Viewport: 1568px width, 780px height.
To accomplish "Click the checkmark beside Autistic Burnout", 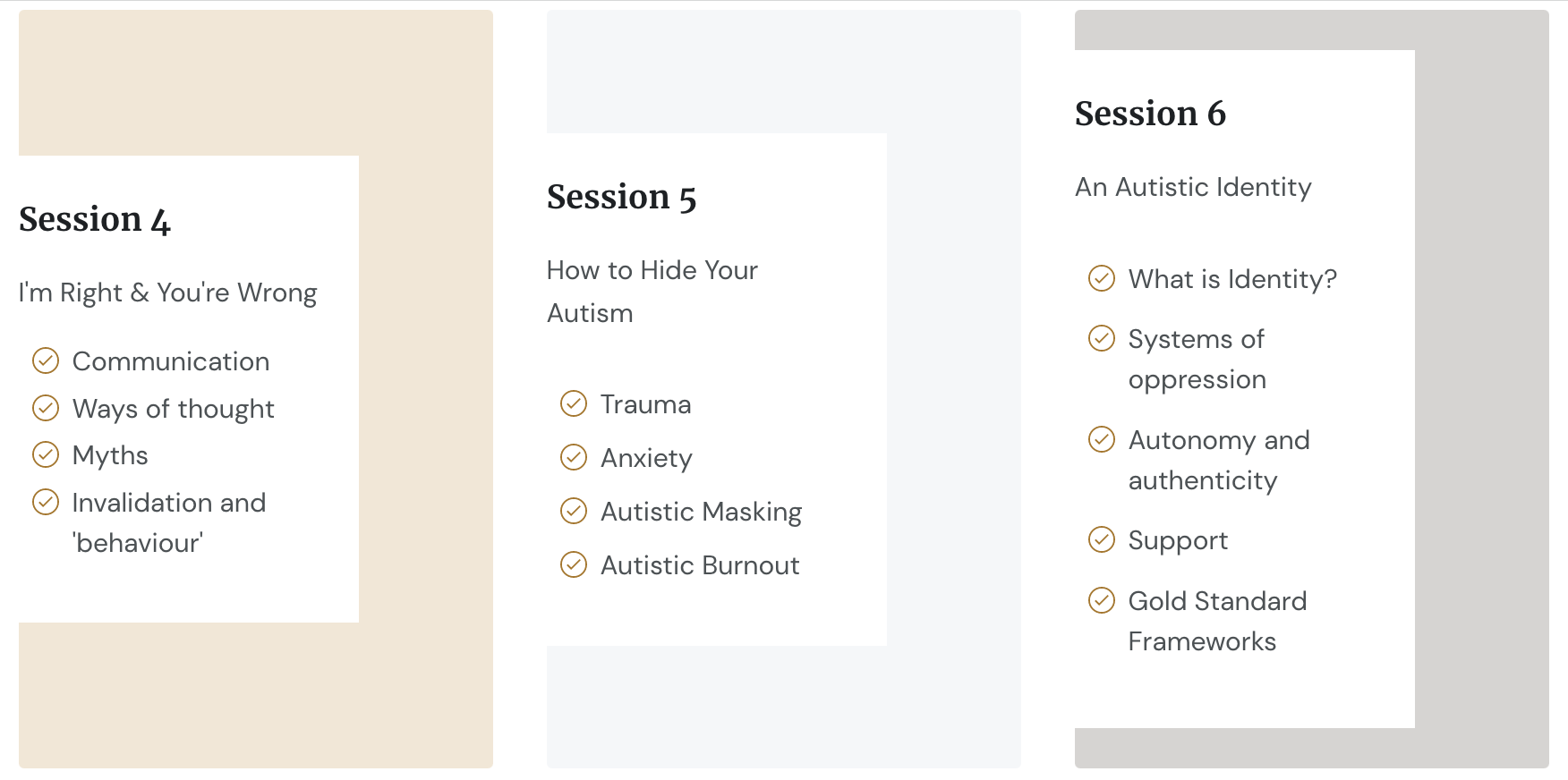I will pos(574,564).
